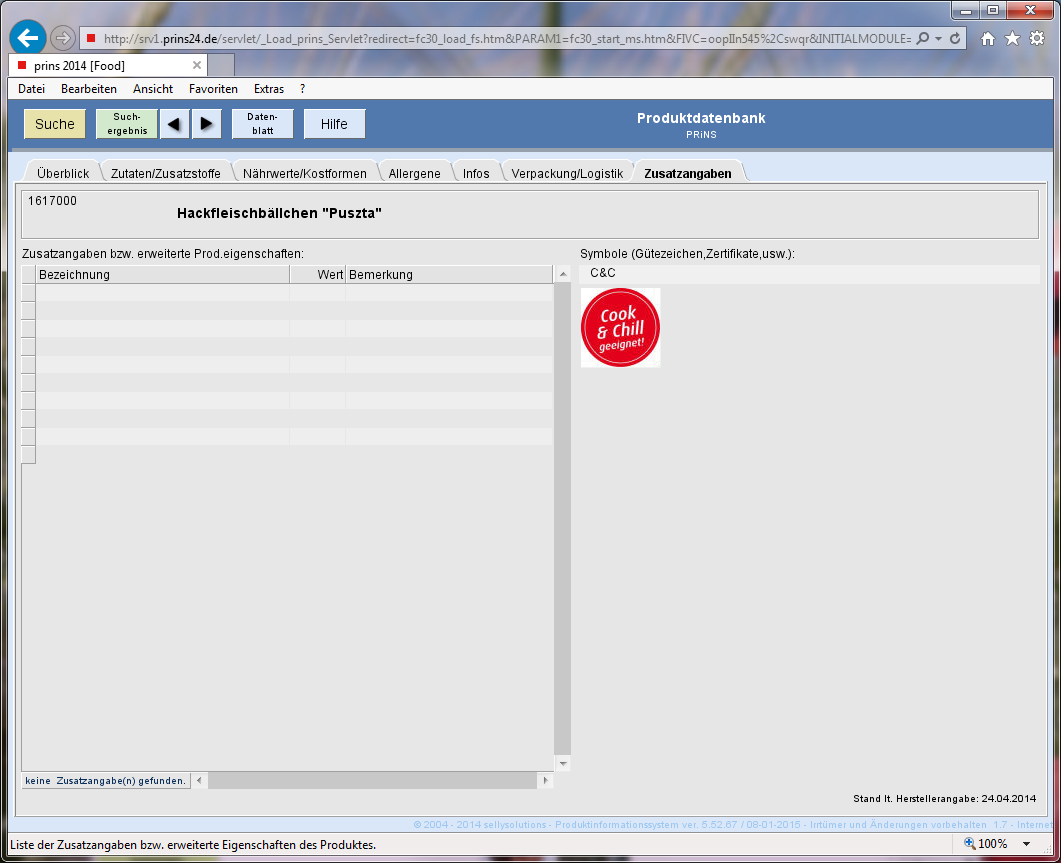The width and height of the screenshot is (1061, 863).
Task: Go to next product with right triangle
Action: (206, 124)
